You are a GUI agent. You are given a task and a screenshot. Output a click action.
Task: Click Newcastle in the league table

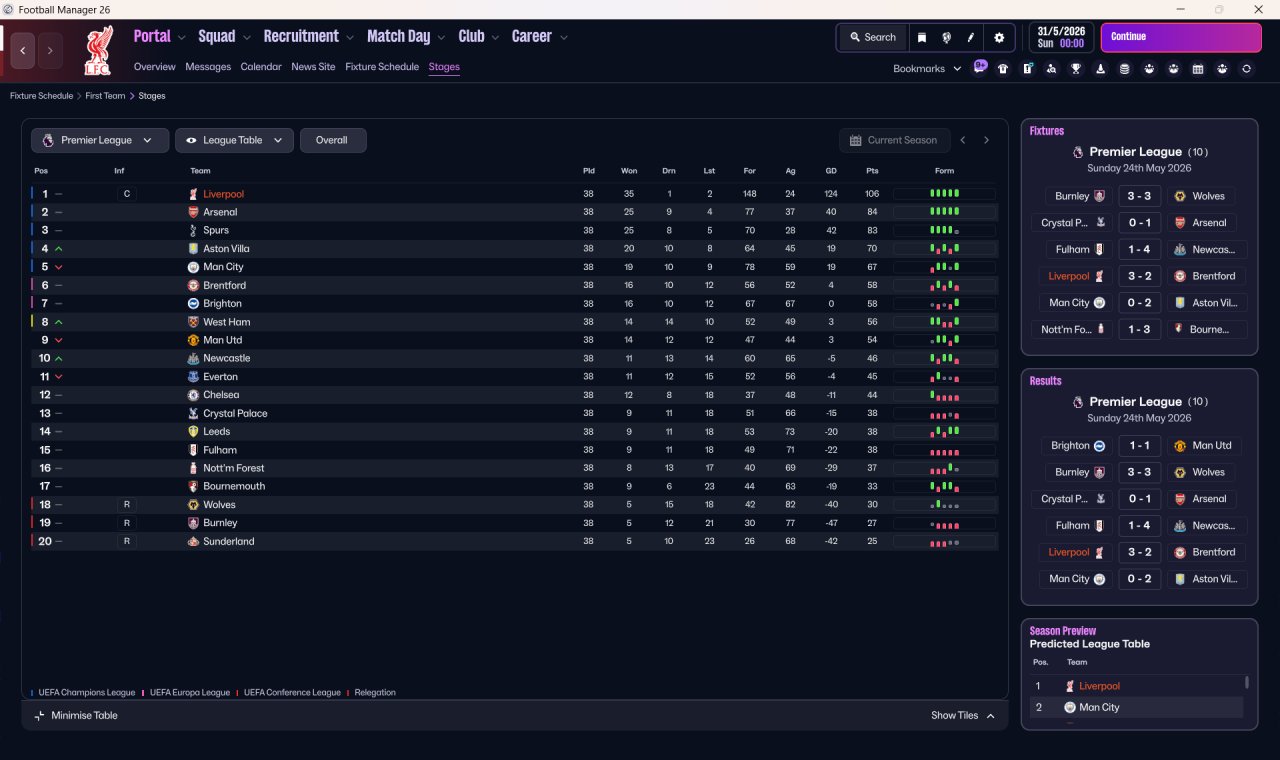pos(227,358)
